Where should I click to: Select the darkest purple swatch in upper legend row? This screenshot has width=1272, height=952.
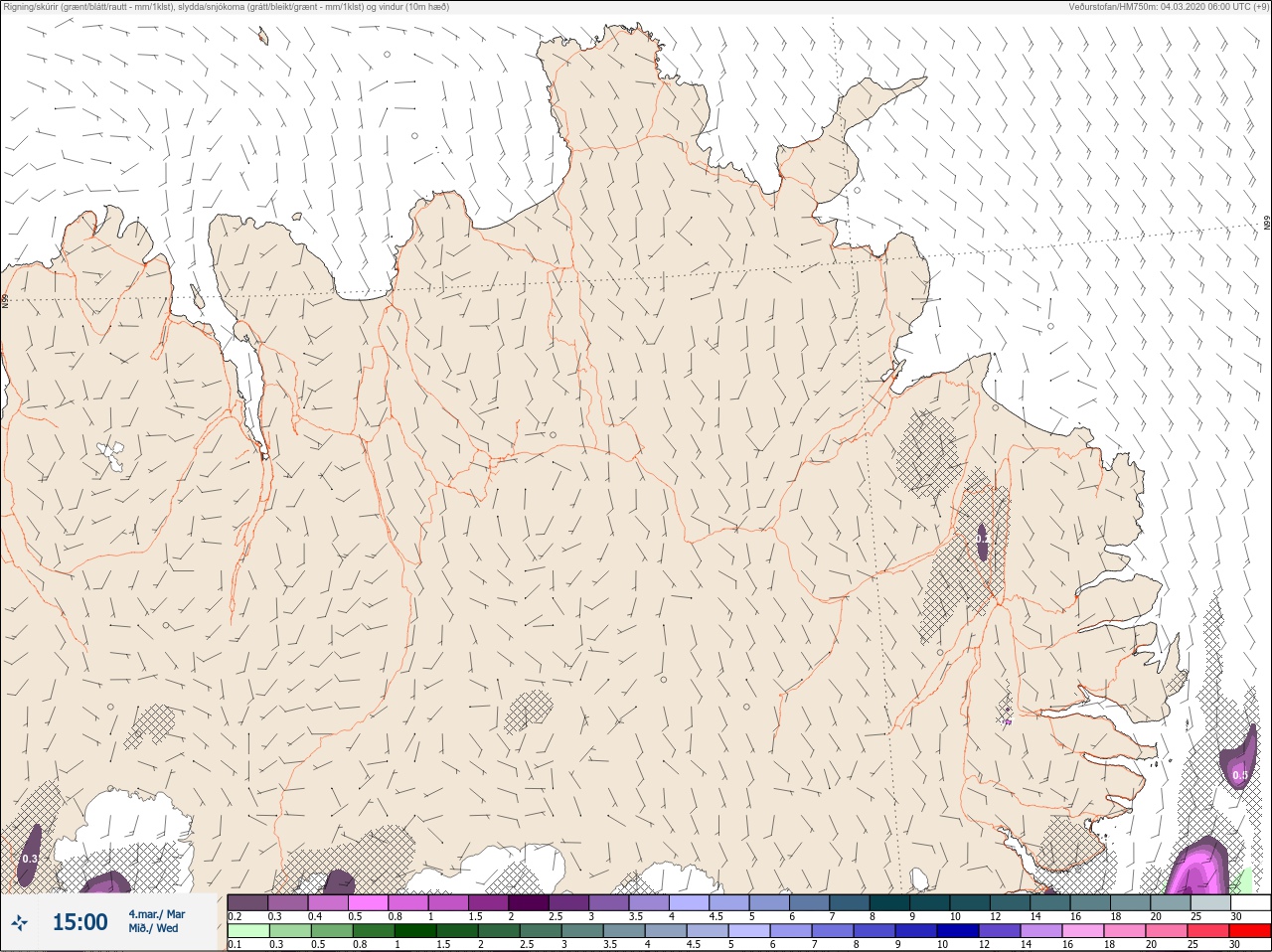(529, 903)
